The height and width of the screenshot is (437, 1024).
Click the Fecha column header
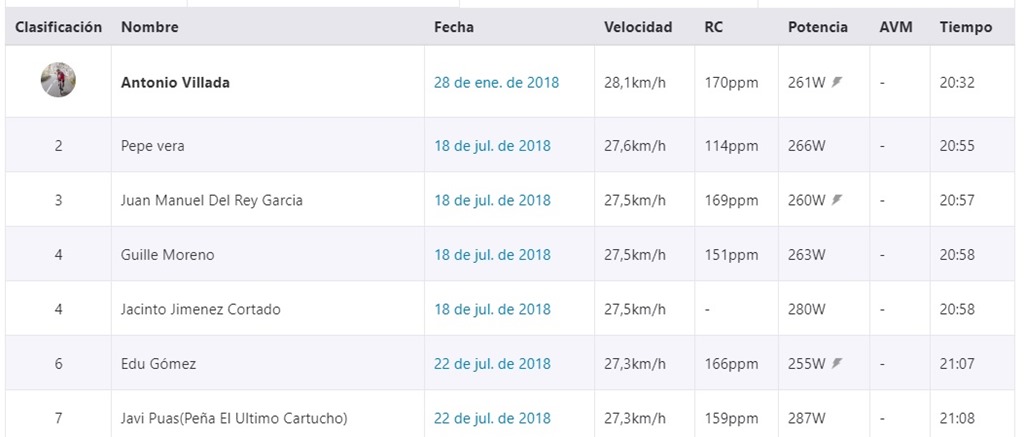(x=454, y=27)
